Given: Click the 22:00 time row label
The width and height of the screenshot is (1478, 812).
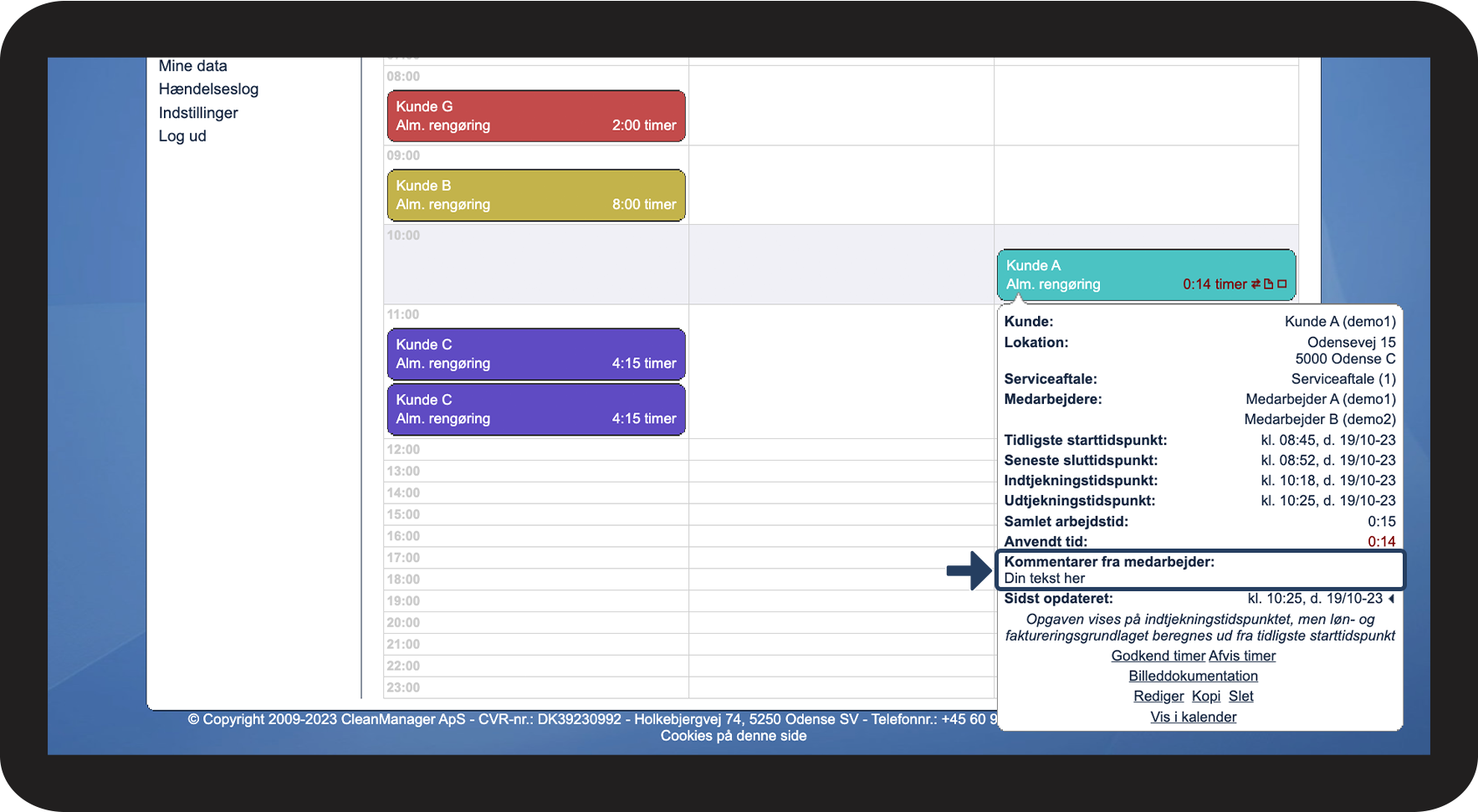Looking at the screenshot, I should [x=403, y=666].
